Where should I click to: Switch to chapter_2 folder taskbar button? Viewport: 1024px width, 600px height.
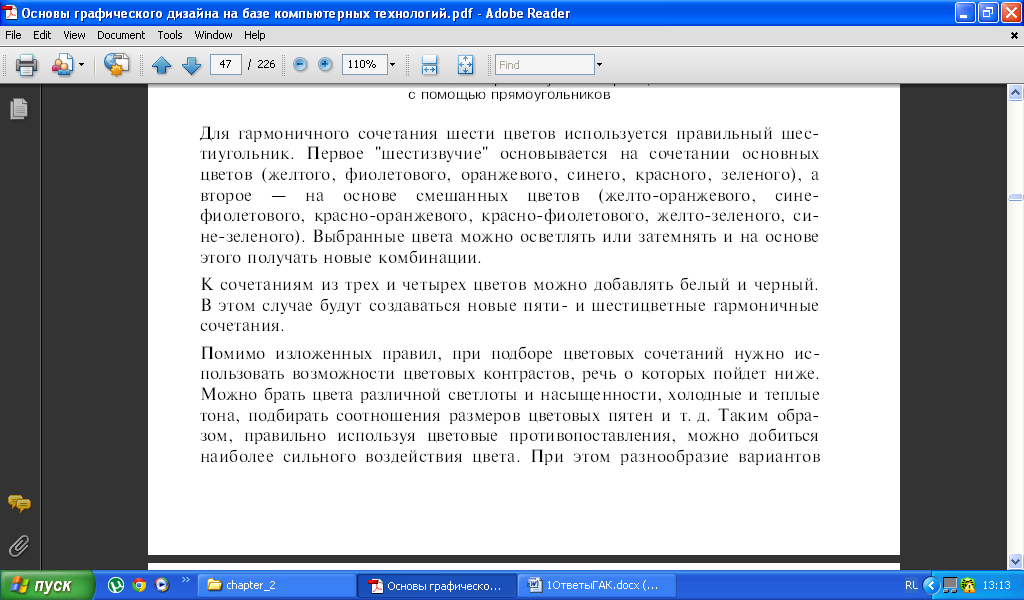point(276,586)
